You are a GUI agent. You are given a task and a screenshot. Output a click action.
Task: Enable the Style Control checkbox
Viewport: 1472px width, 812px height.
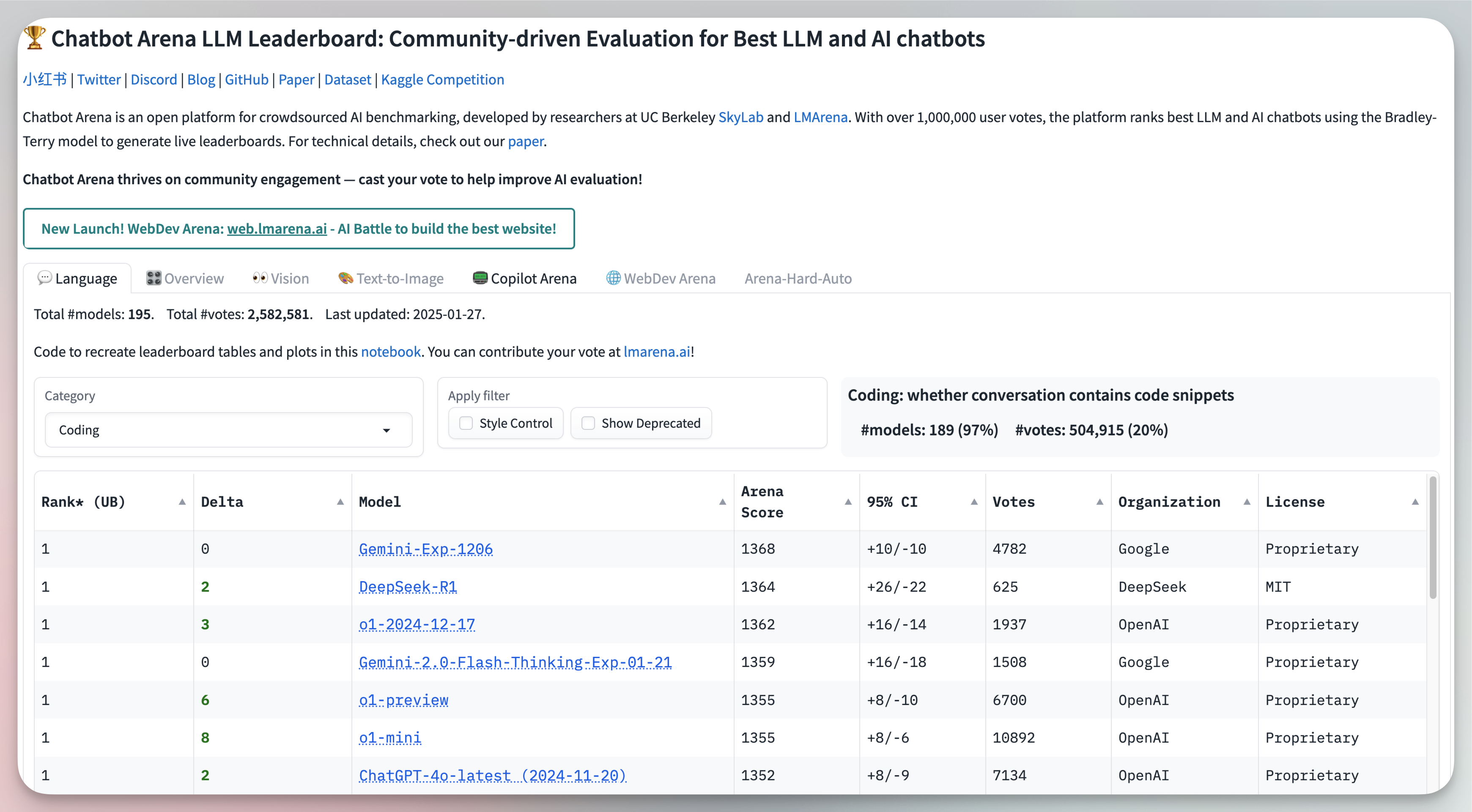[x=466, y=423]
